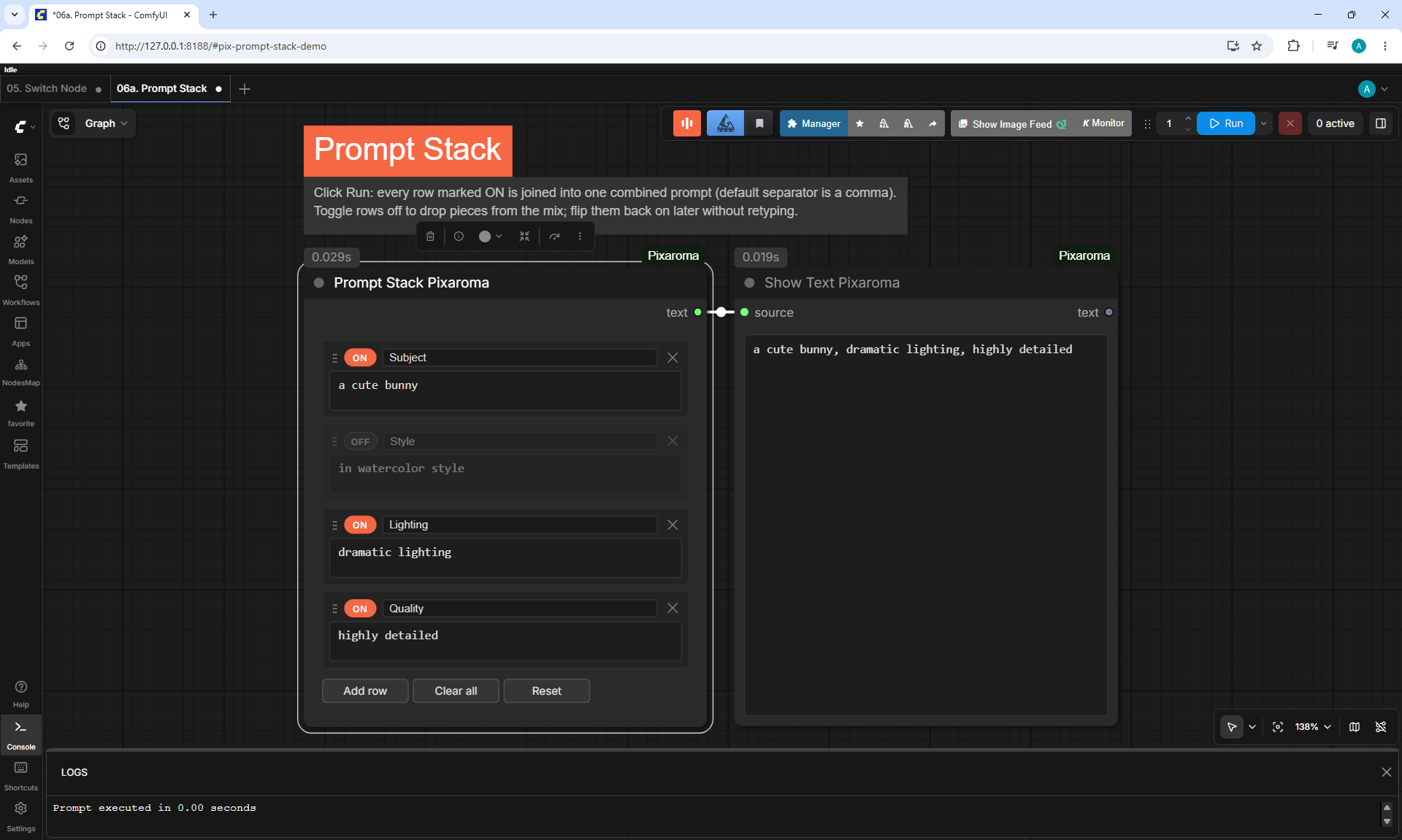Click the blue Pixaroma boat icon
Image resolution: width=1402 pixels, height=840 pixels.
(725, 123)
